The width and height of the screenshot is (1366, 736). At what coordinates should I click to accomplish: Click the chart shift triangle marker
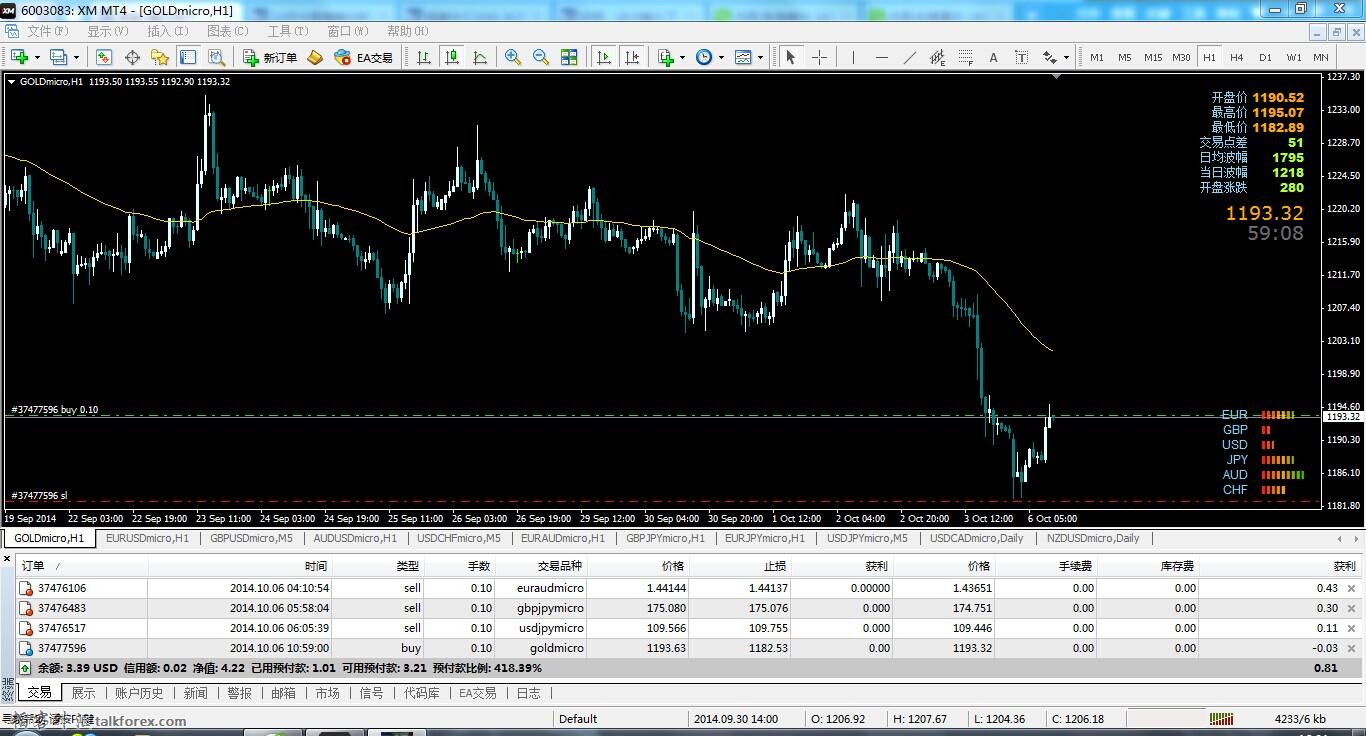1057,76
